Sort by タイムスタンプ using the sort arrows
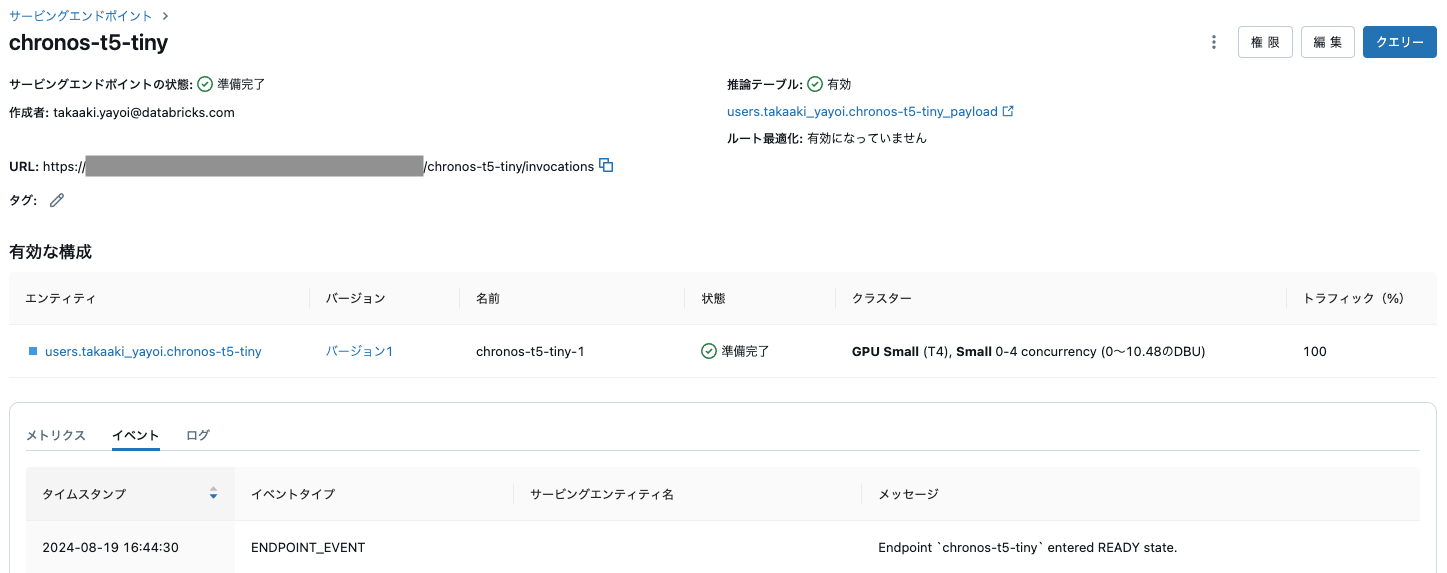 coord(213,494)
